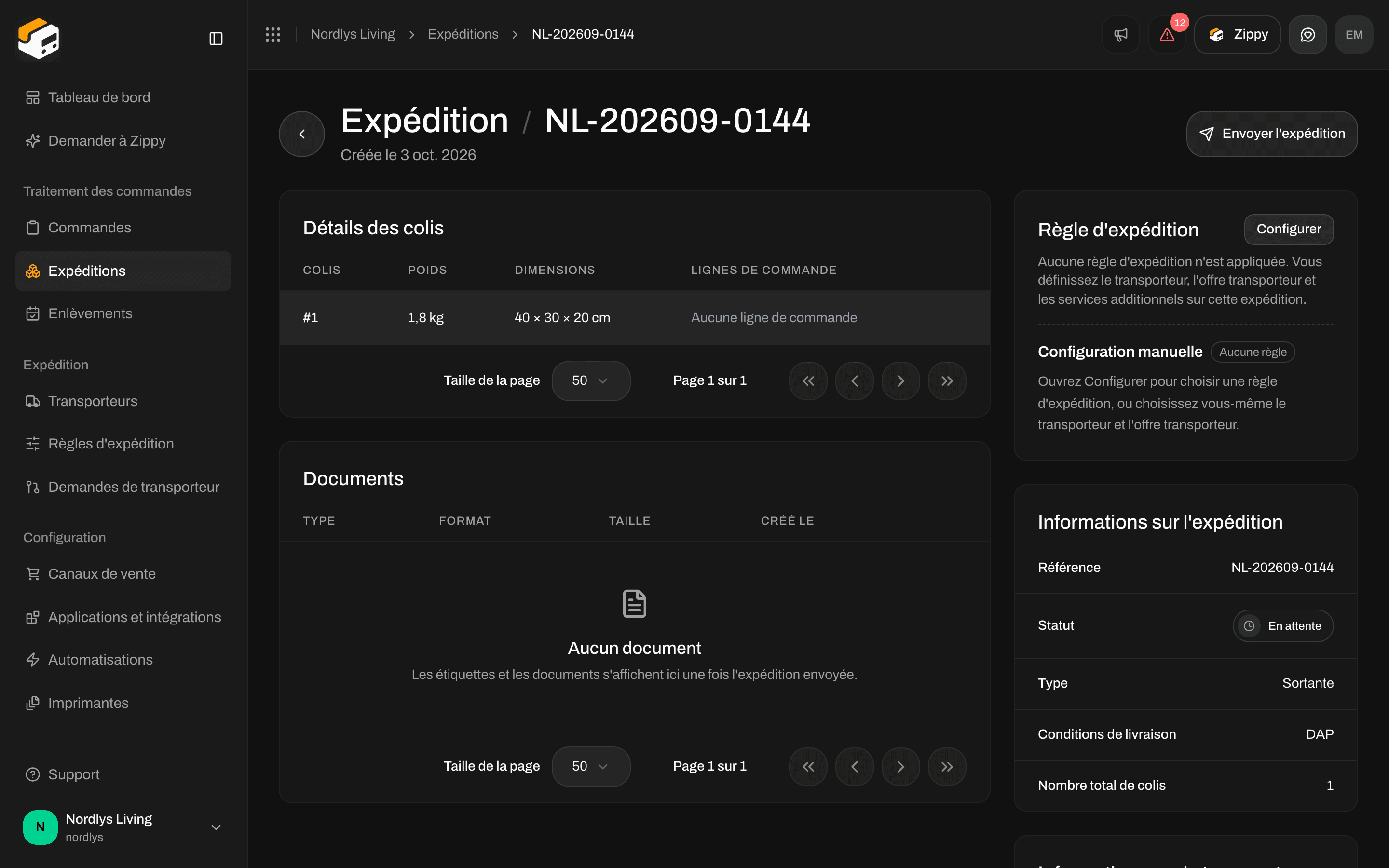Click the DAP delivery conditions value
Image resolution: width=1389 pixels, height=868 pixels.
click(x=1320, y=734)
